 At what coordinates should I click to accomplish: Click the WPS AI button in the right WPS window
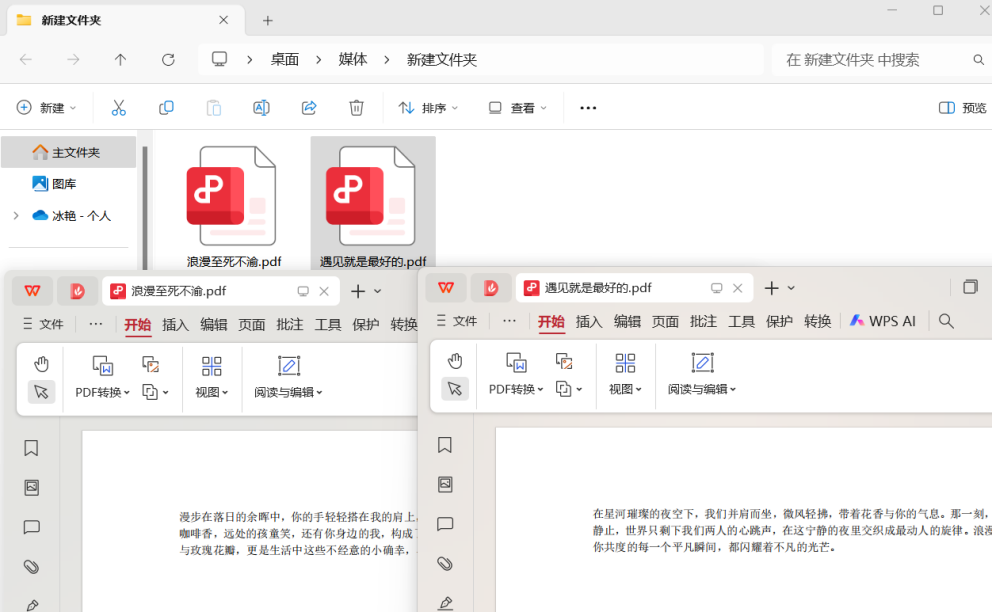click(x=883, y=321)
